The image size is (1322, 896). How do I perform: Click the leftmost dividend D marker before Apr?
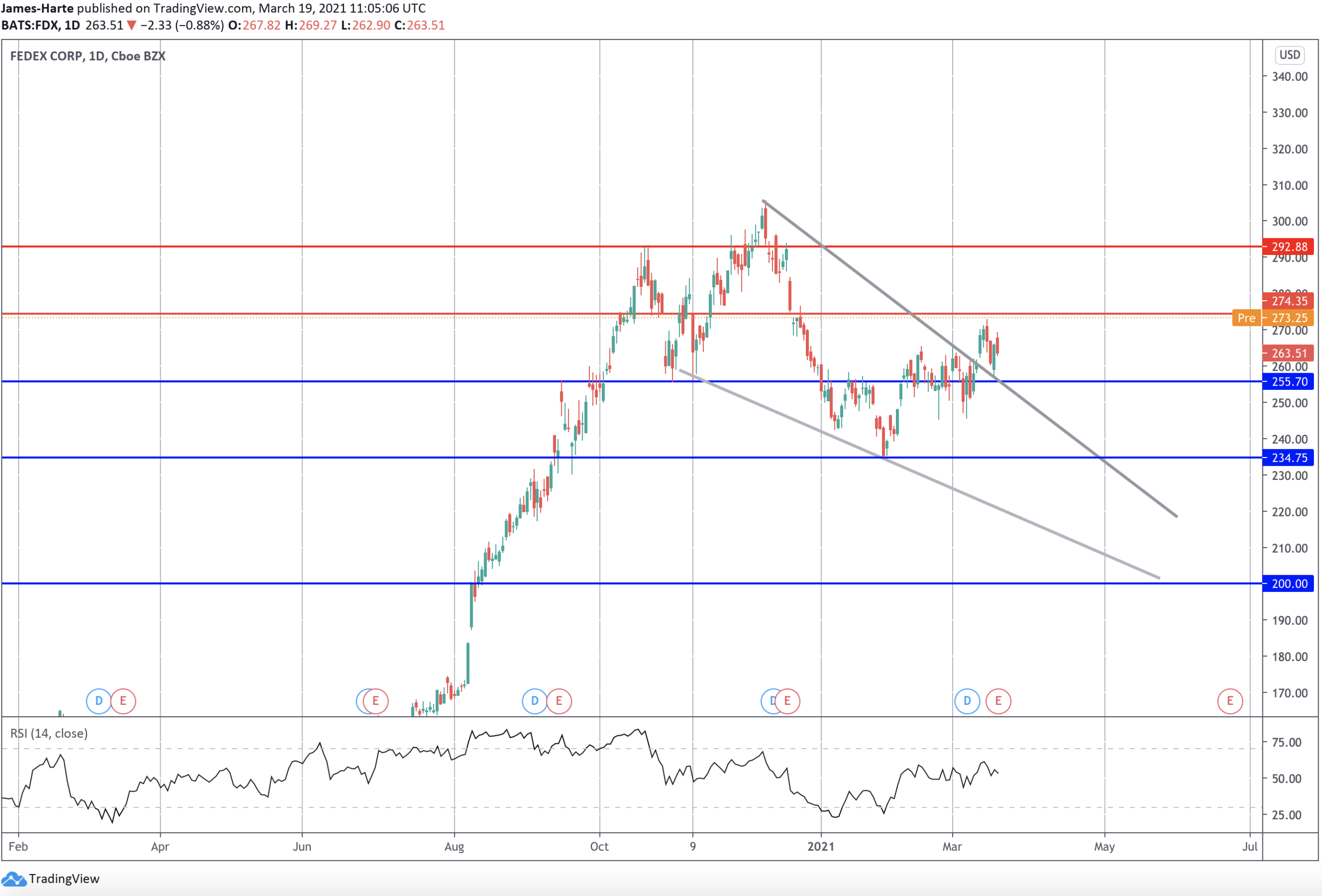pos(98,701)
